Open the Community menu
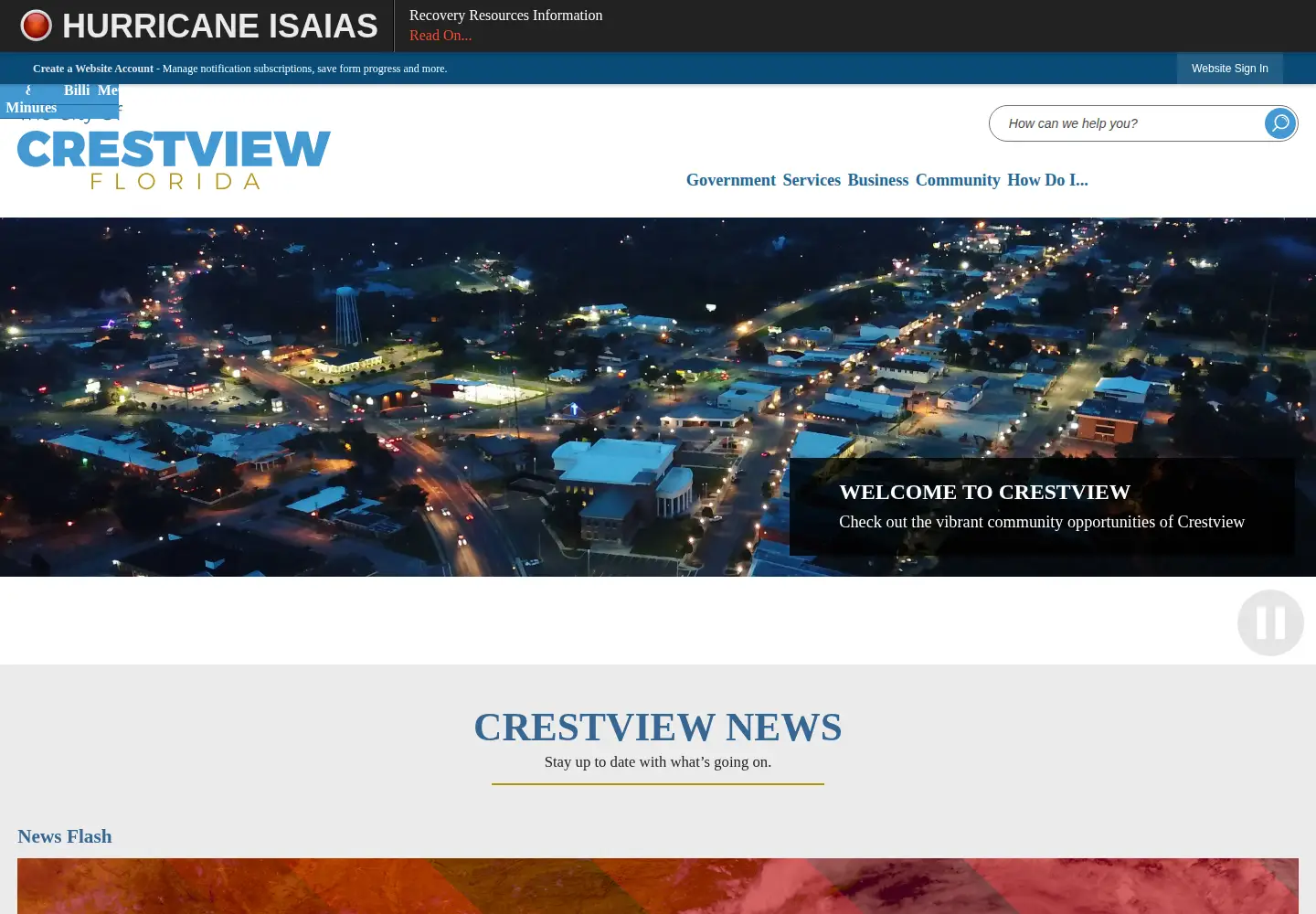This screenshot has width=1316, height=914. [958, 180]
